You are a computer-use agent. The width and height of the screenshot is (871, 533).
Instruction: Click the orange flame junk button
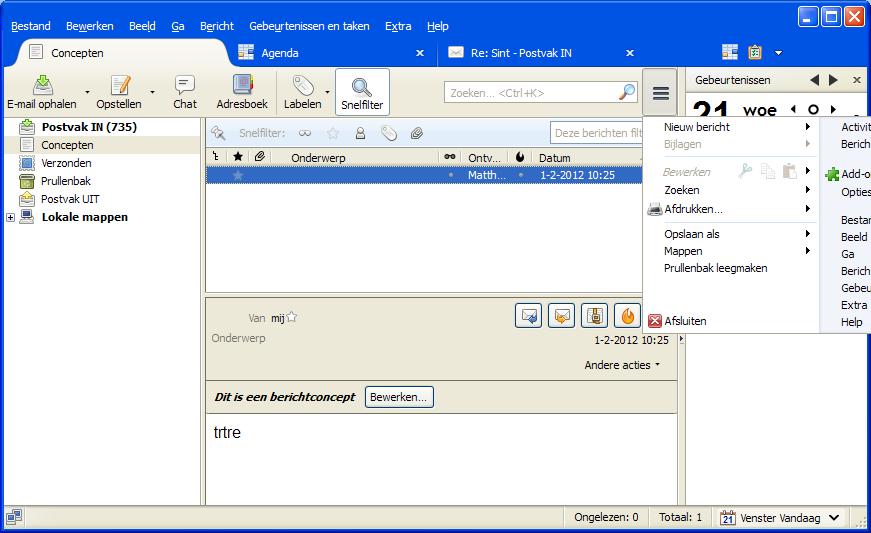[x=627, y=316]
